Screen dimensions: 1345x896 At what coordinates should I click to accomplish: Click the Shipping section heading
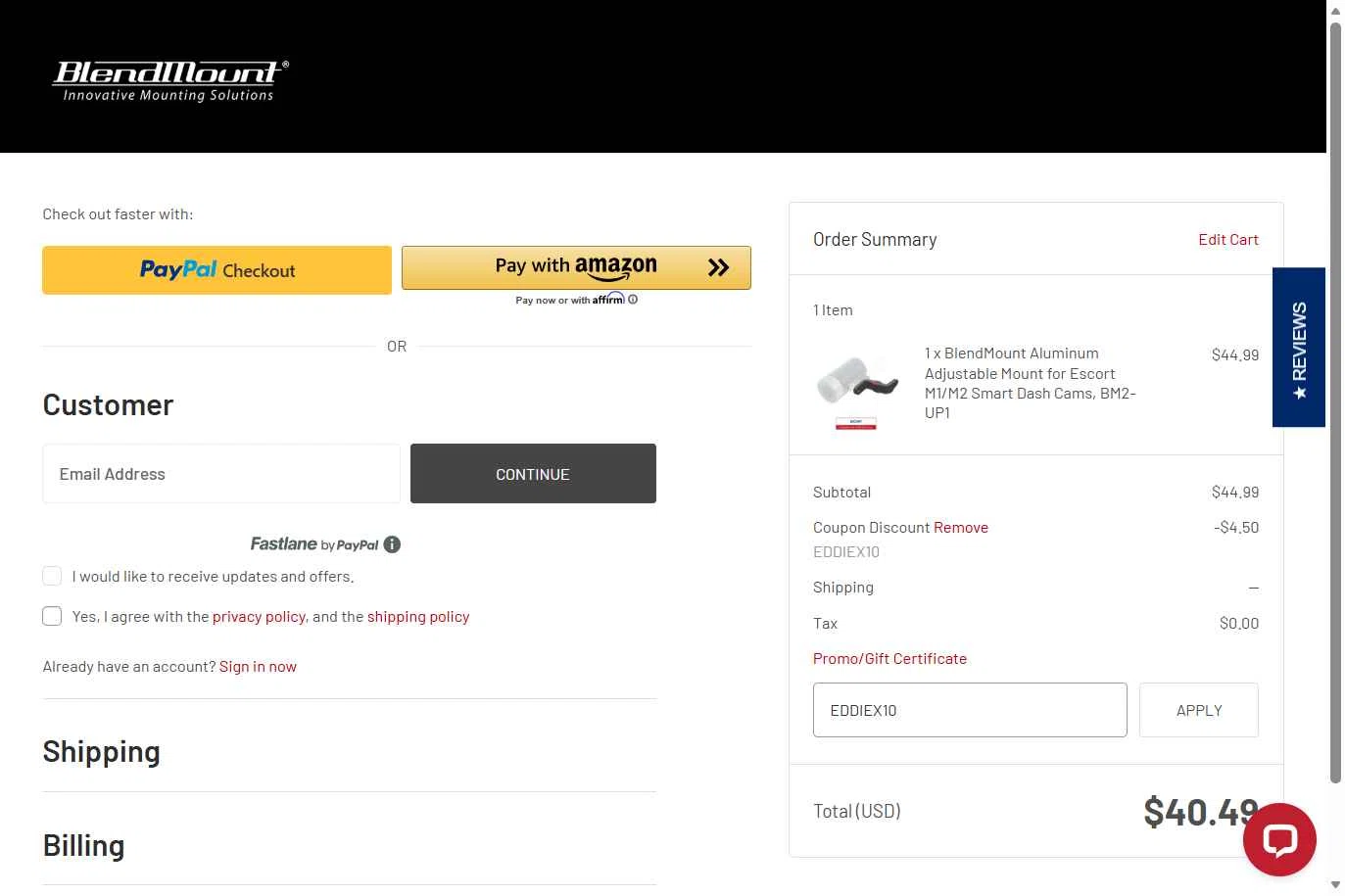tap(102, 752)
